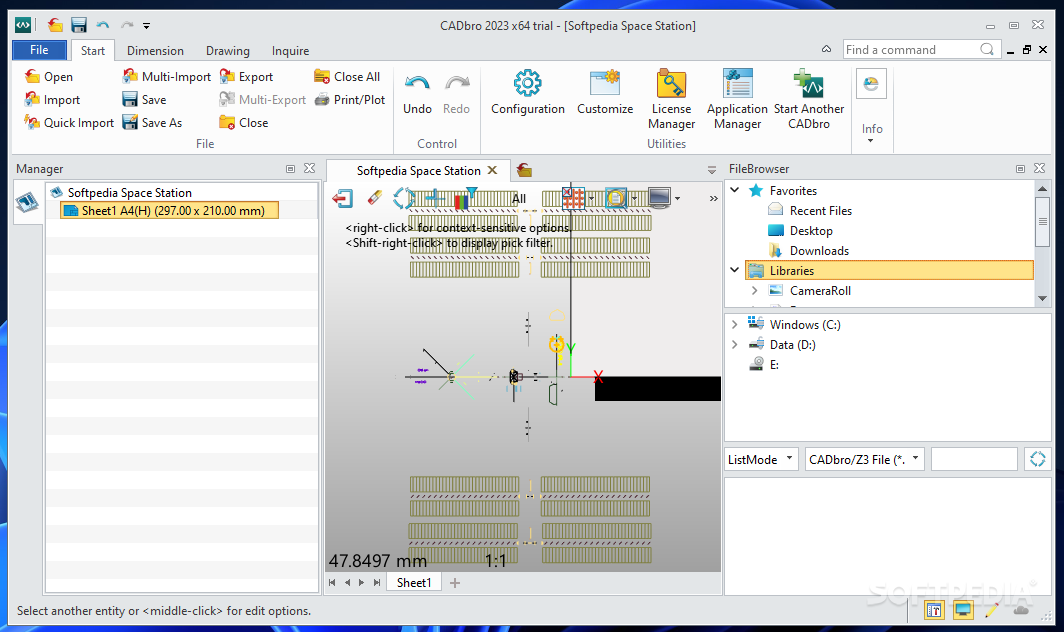
Task: Add a new sheet with plus button
Action: coord(455,582)
